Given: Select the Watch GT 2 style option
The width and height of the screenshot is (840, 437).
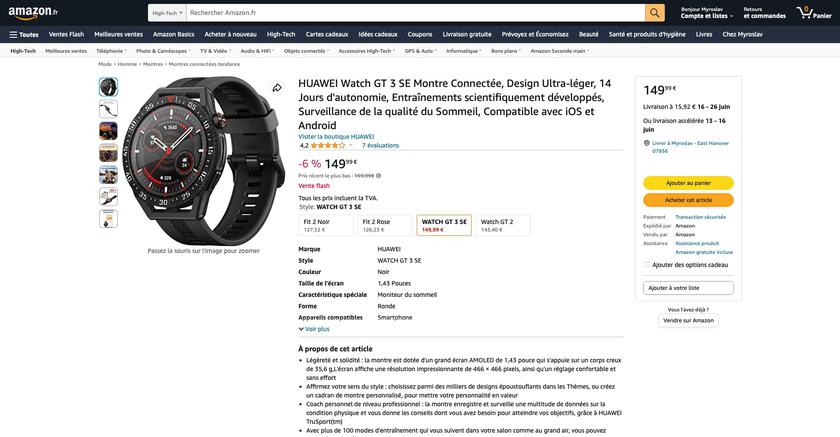Looking at the screenshot, I should 503,225.
